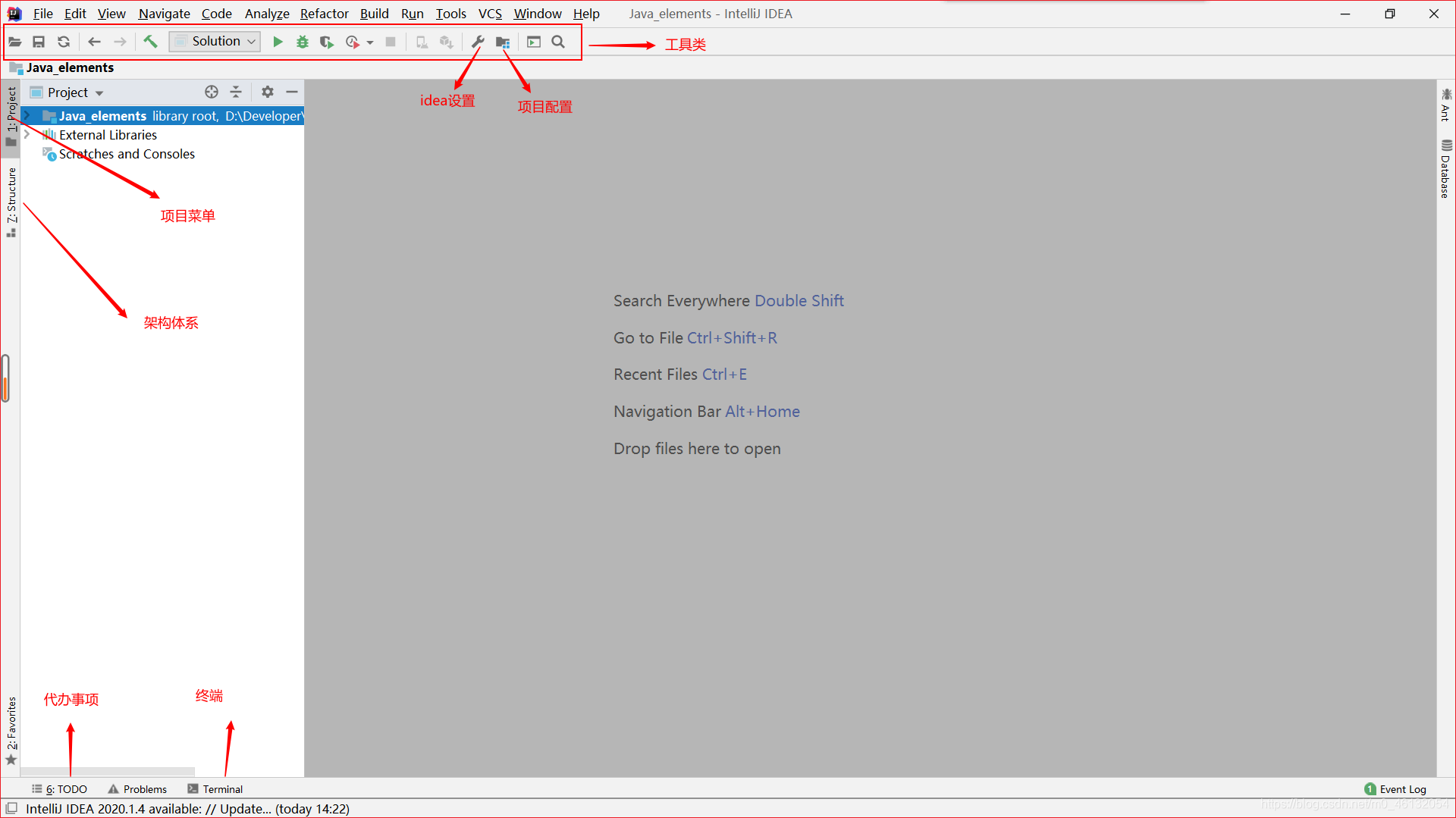Toggle tool window bars icon in status bar
The width and height of the screenshot is (1456, 818).
click(x=11, y=809)
